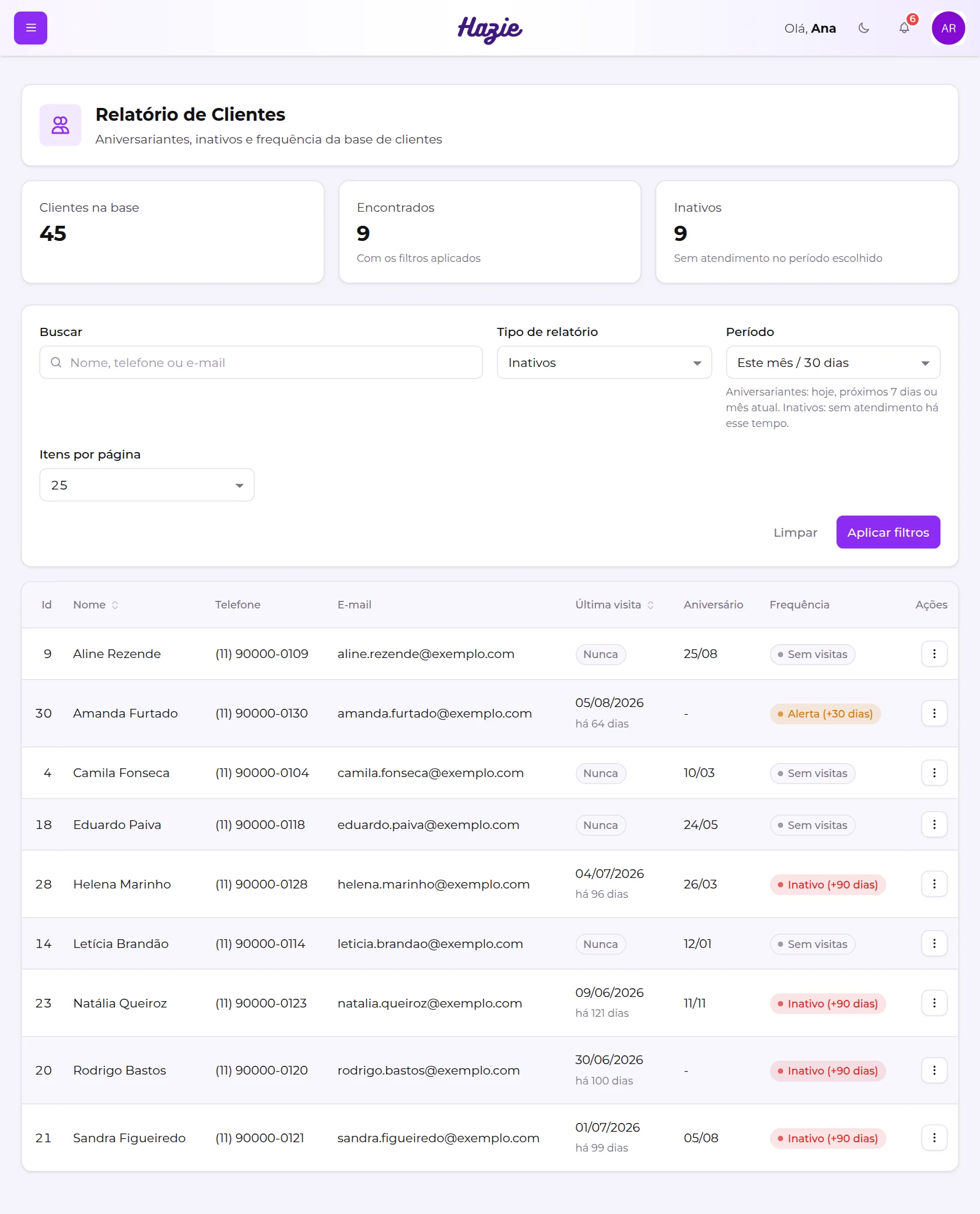Click the Inativos summary card

pyautogui.click(x=807, y=232)
